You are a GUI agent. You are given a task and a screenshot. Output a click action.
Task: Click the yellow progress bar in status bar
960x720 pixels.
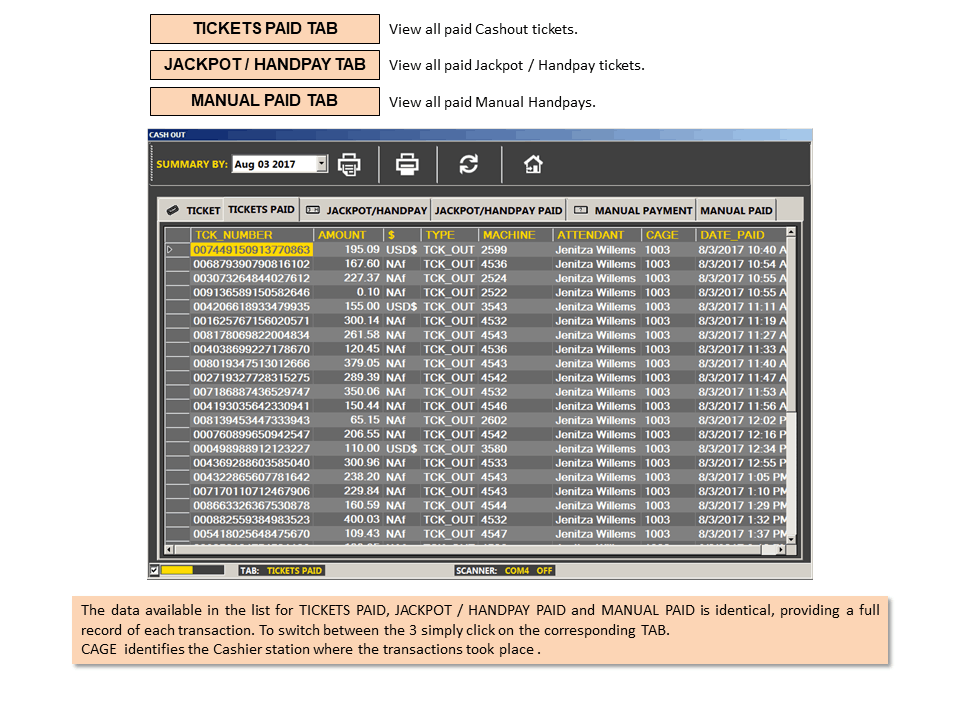click(177, 570)
